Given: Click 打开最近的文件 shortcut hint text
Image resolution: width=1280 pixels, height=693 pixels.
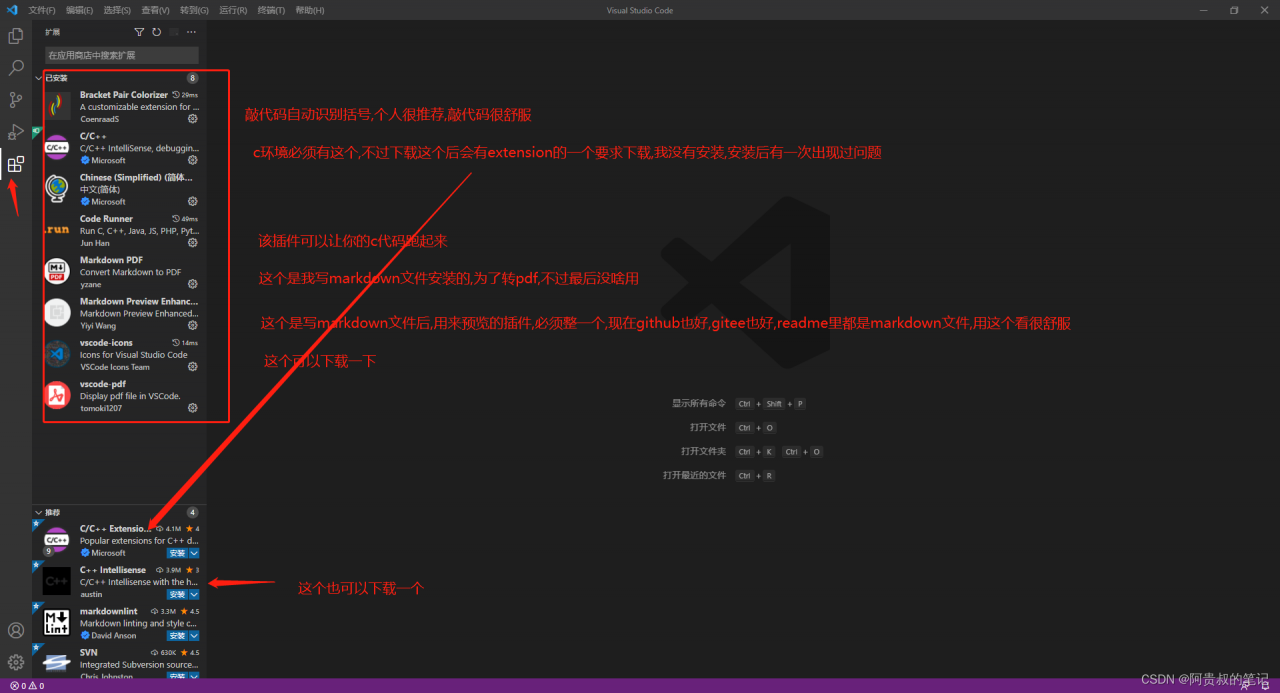Looking at the screenshot, I should coord(695,475).
